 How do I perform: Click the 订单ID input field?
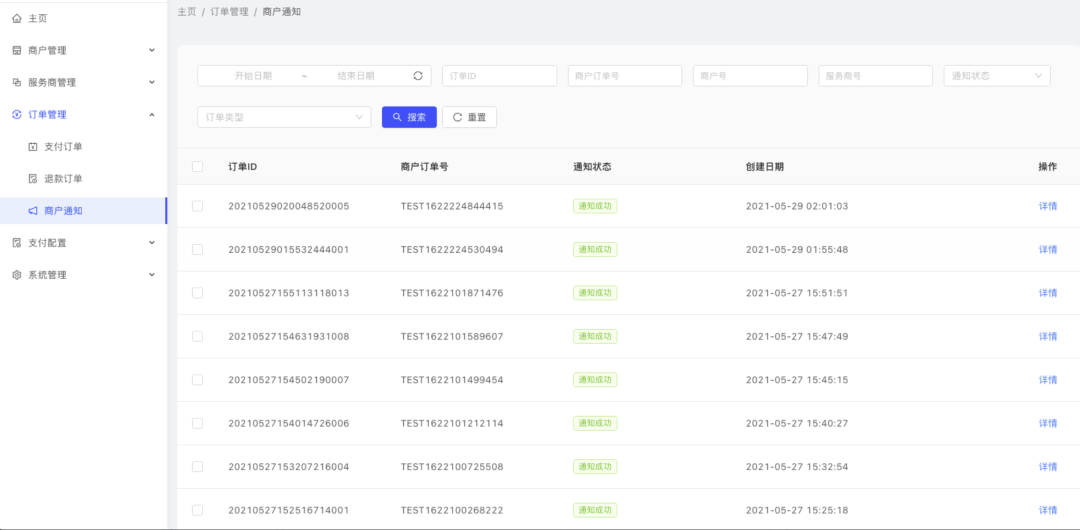coord(499,76)
